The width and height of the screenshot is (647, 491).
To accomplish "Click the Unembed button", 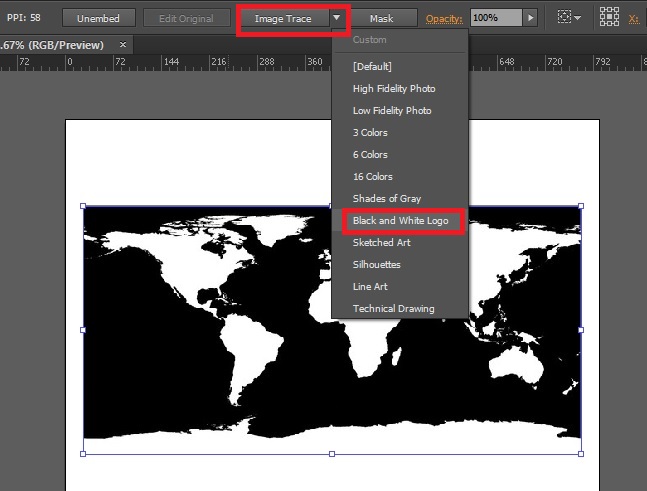I will pos(99,19).
